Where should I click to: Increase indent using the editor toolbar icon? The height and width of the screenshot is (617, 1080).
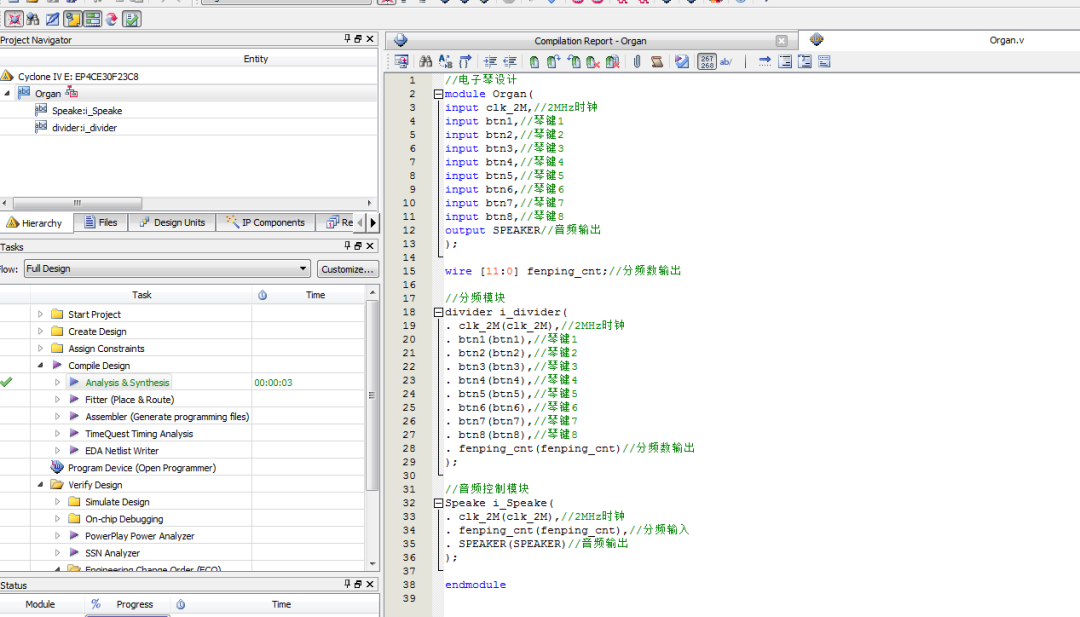pos(491,62)
